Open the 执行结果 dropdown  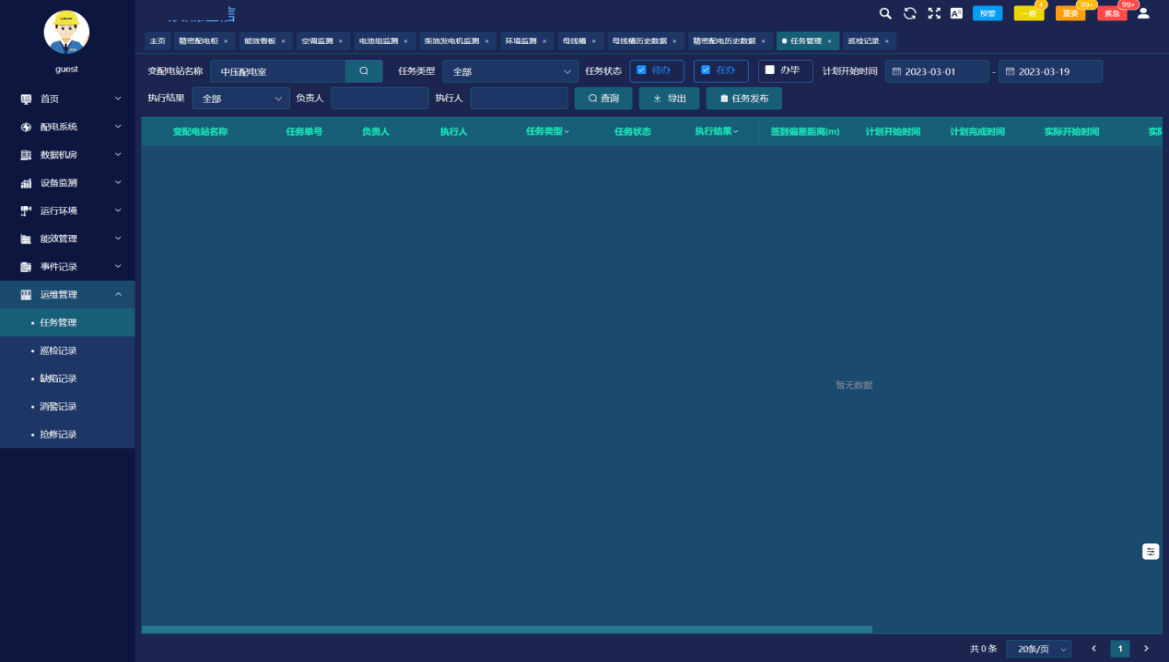pos(241,98)
